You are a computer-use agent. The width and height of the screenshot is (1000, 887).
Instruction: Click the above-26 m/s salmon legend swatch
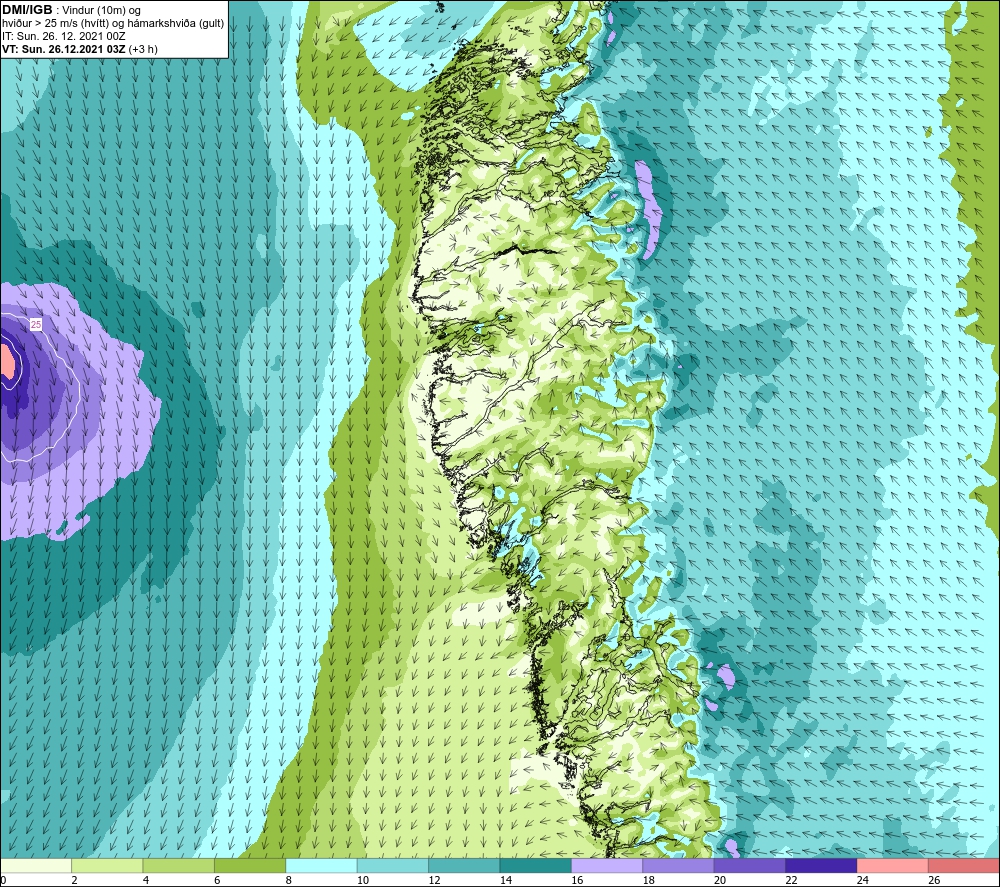964,865
